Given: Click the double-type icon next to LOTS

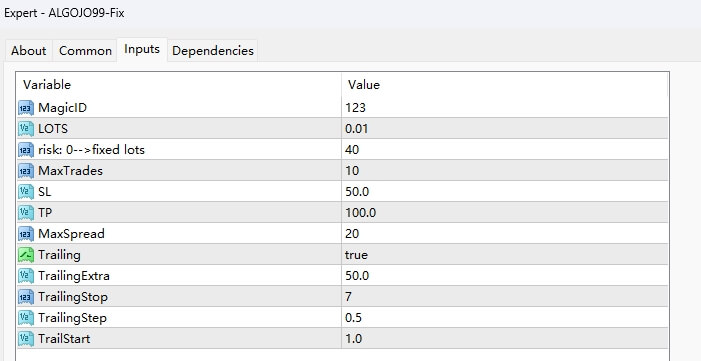Looking at the screenshot, I should [x=26, y=129].
